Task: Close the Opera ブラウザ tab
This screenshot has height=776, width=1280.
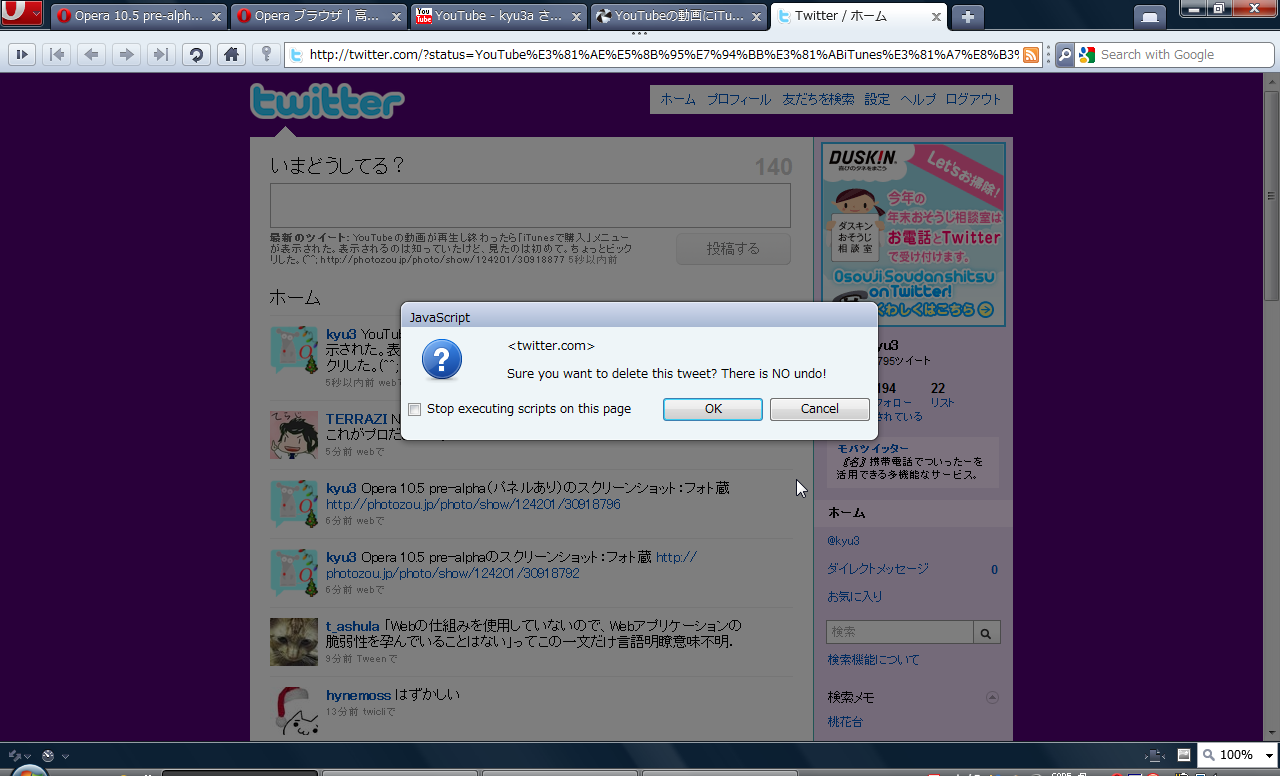Action: coord(397,17)
